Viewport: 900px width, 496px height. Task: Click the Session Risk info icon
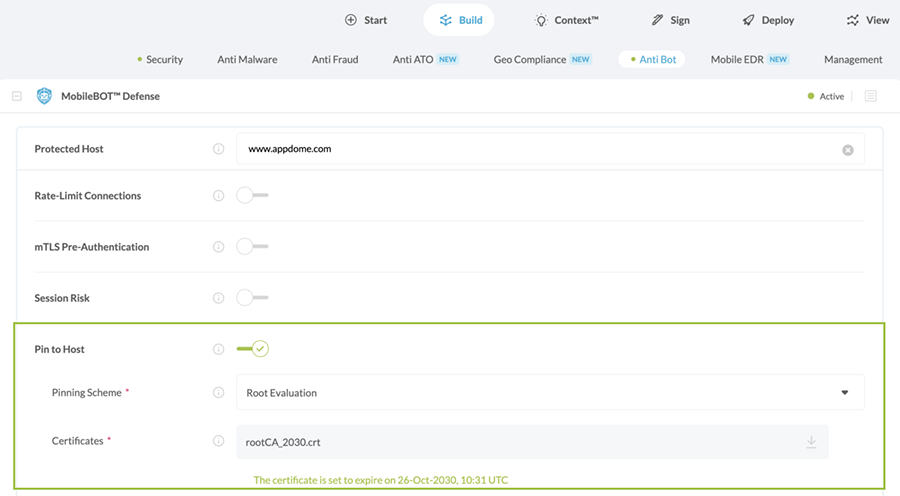(x=218, y=298)
